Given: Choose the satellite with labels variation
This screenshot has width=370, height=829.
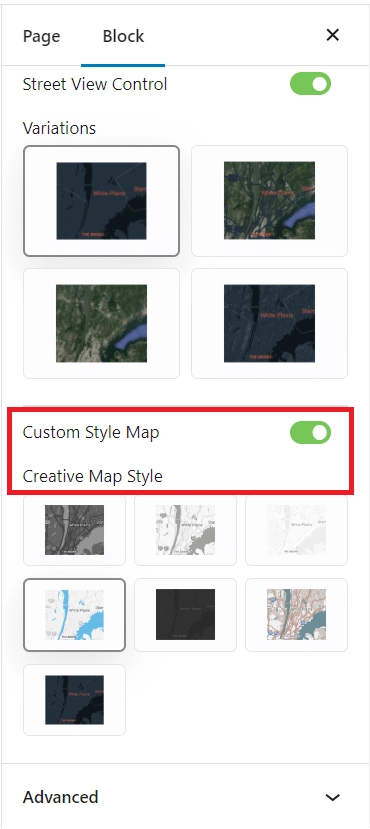Looking at the screenshot, I should [x=269, y=201].
